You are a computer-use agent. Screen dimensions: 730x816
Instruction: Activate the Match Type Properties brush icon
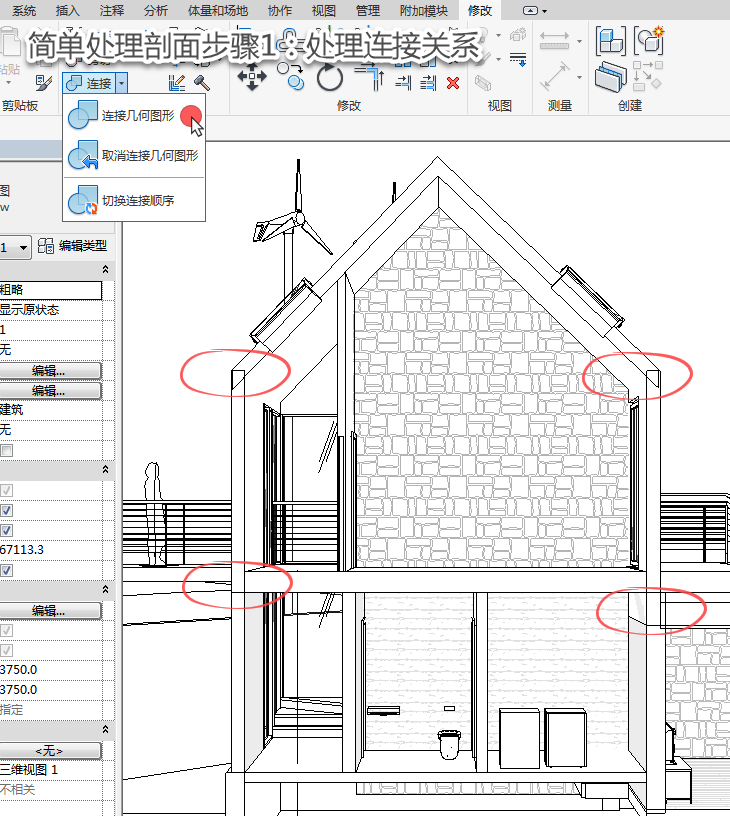tap(44, 83)
